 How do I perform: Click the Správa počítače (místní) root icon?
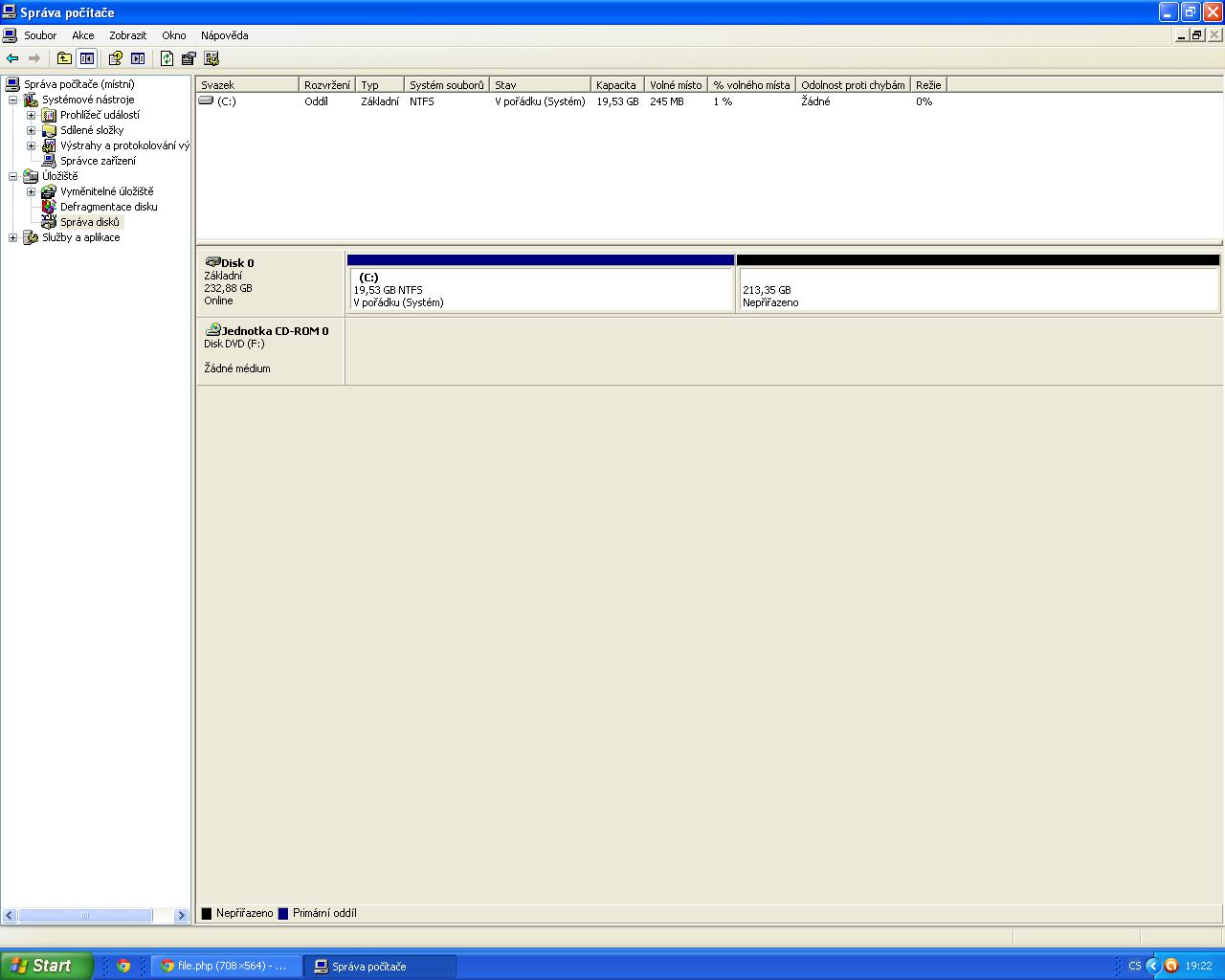pyautogui.click(x=12, y=84)
